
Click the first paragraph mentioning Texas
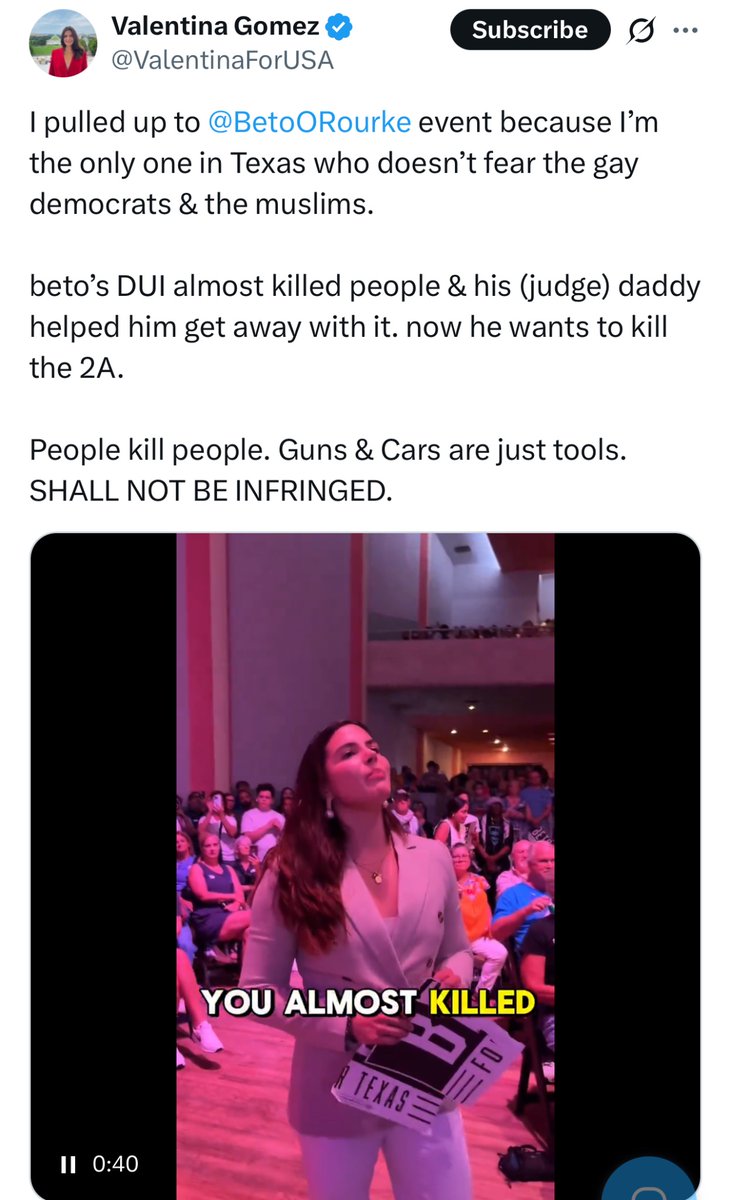[x=345, y=163]
